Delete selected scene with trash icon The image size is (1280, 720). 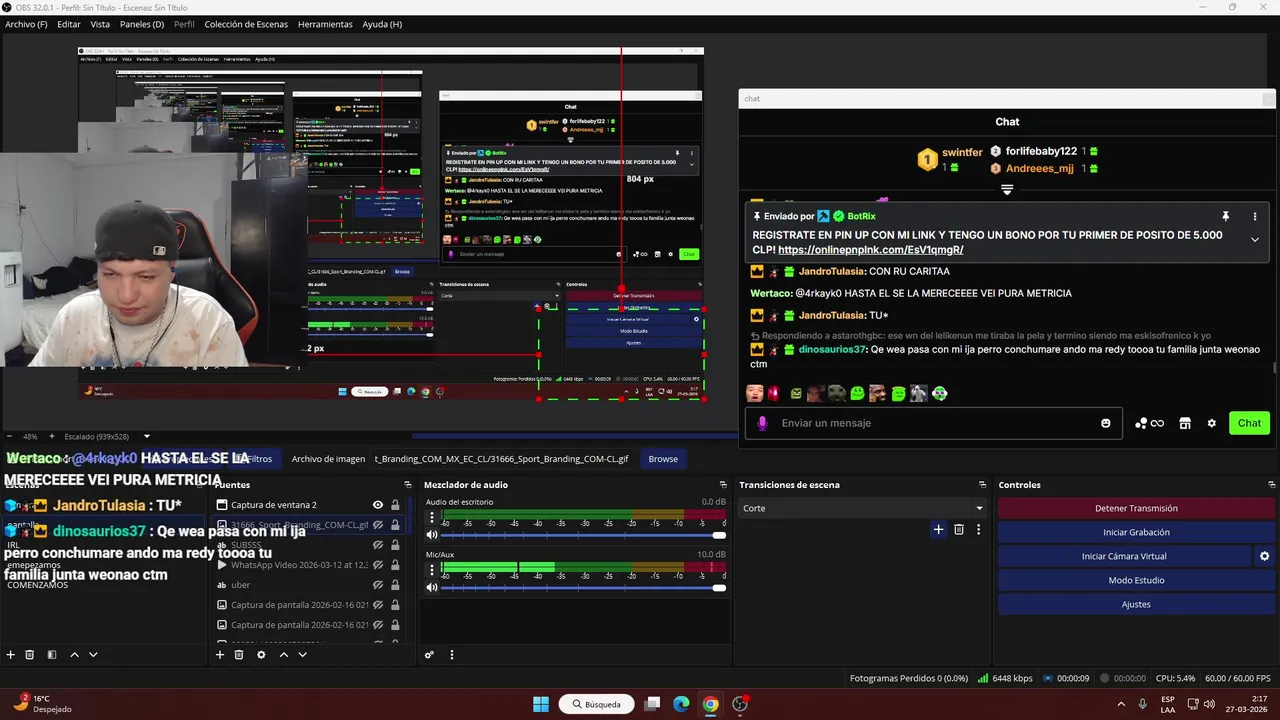pyautogui.click(x=30, y=655)
